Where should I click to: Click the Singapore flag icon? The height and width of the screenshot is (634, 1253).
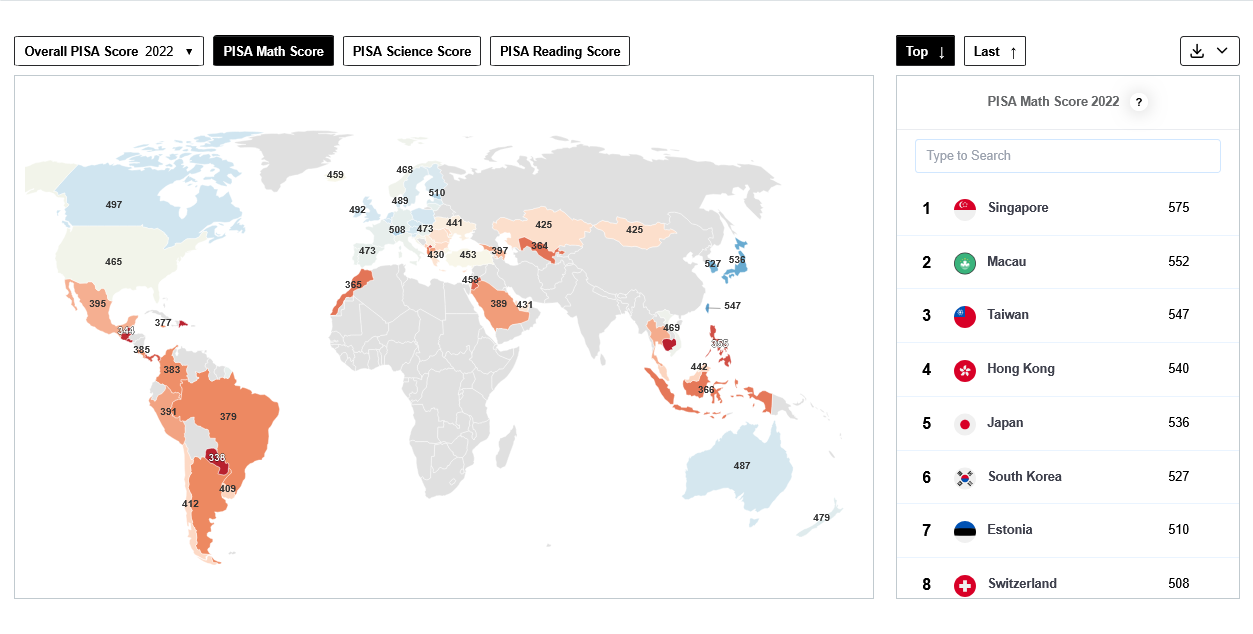(965, 209)
